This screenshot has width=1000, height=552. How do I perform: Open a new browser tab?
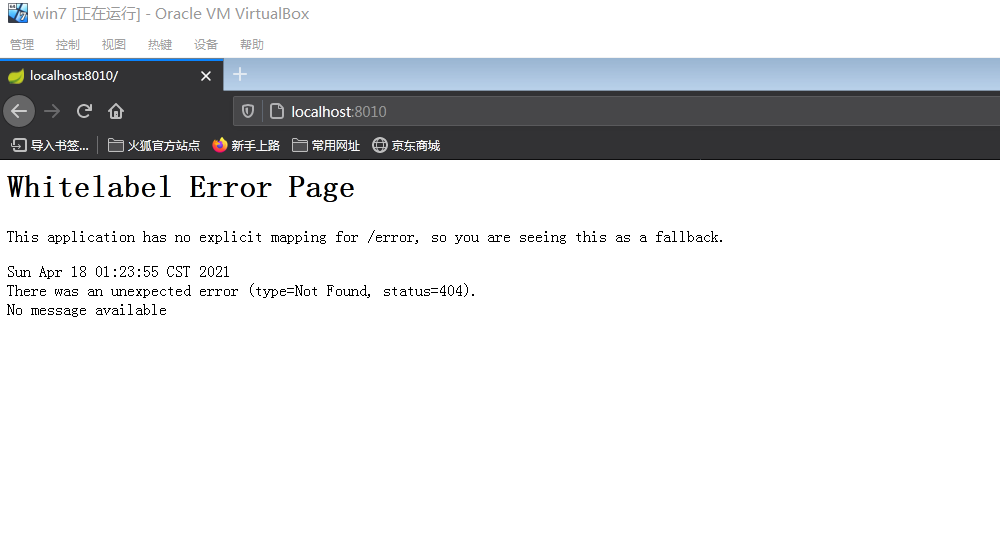point(240,75)
